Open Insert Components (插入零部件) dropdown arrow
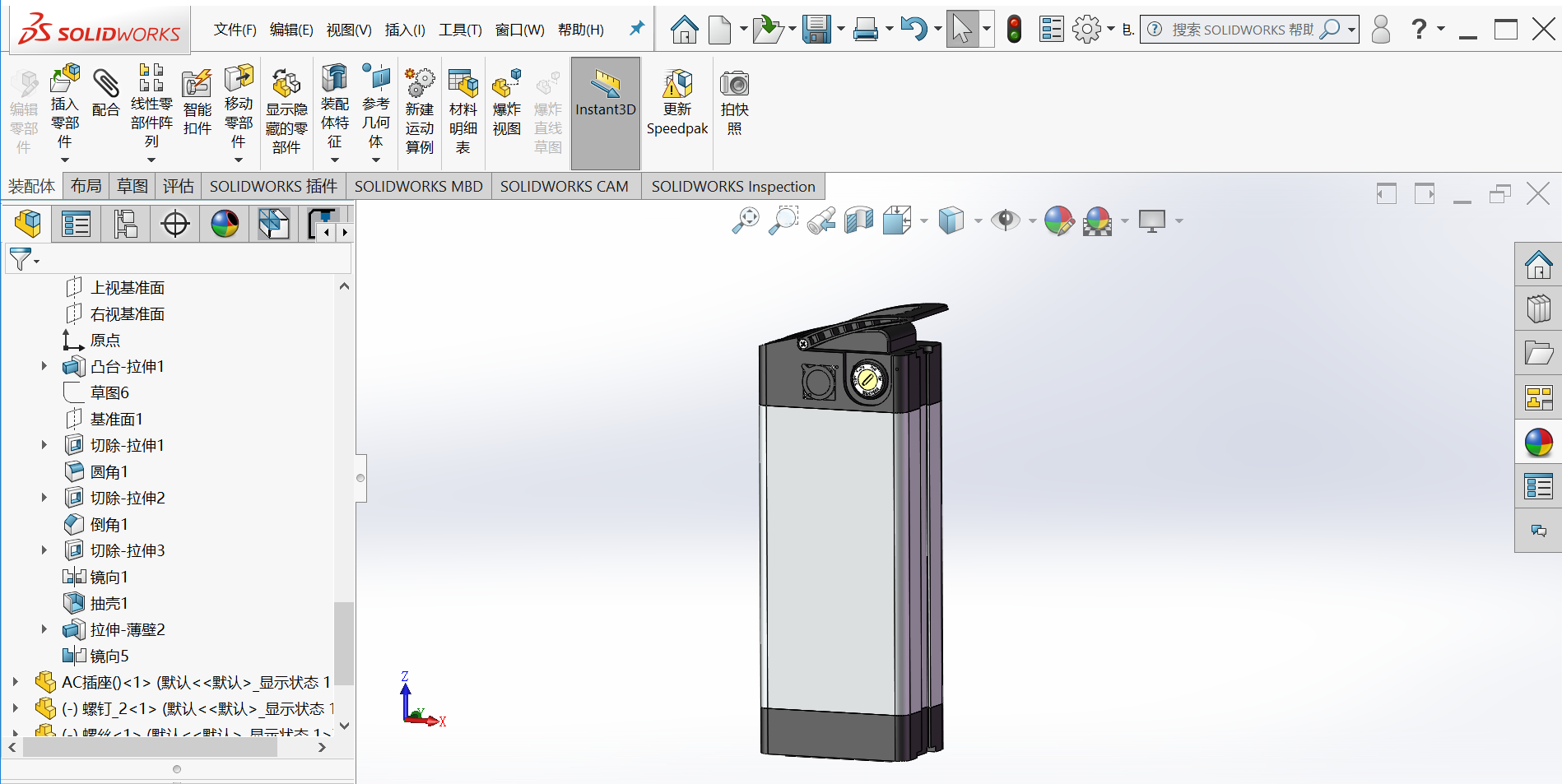This screenshot has width=1562, height=784. (x=65, y=160)
